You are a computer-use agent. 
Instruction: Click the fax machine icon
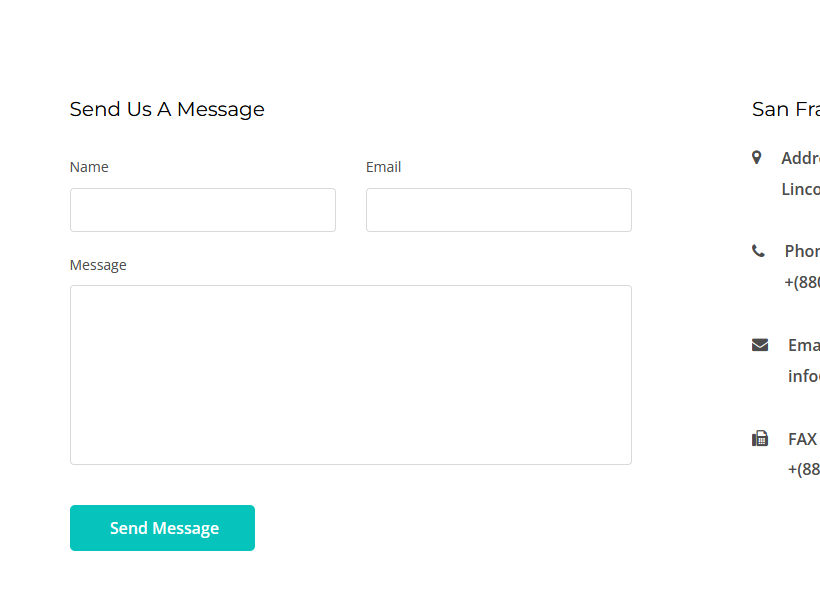(x=760, y=438)
